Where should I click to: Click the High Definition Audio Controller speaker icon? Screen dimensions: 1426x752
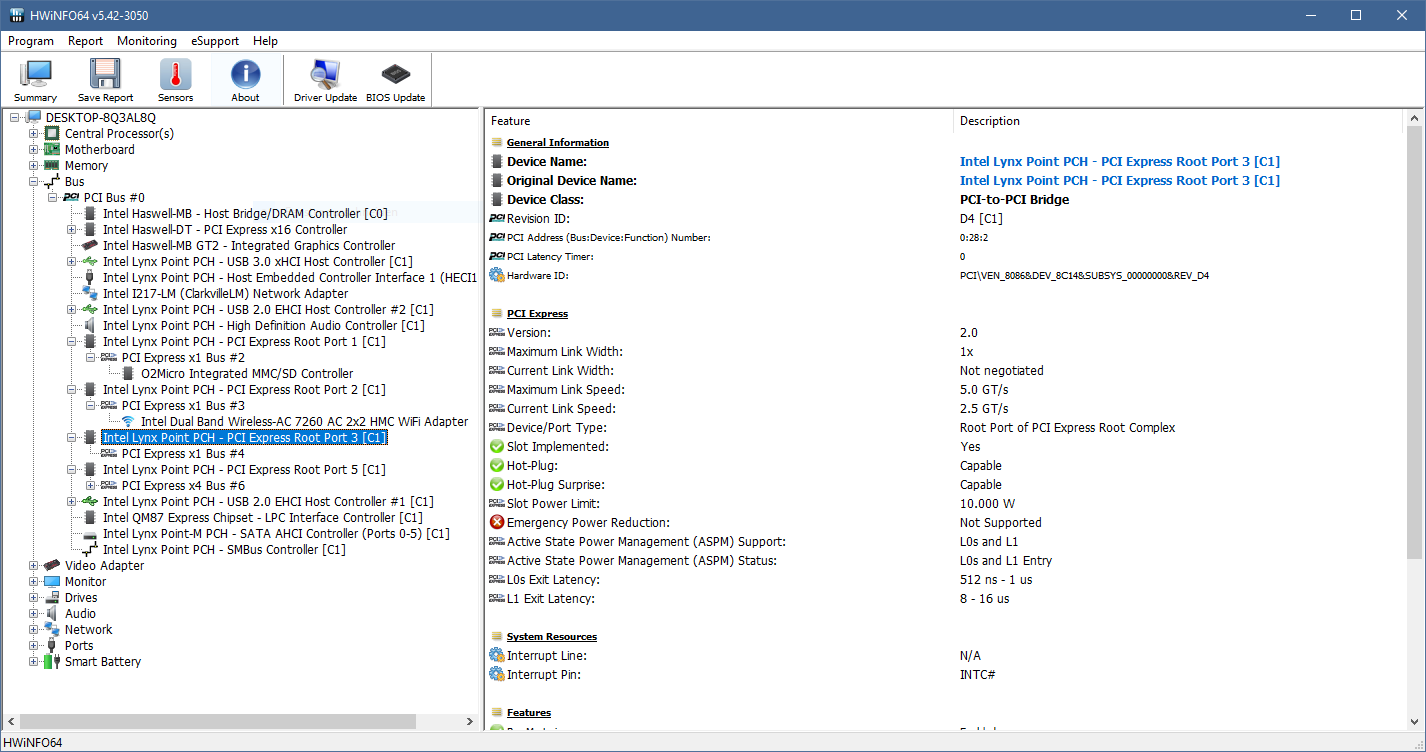point(91,326)
